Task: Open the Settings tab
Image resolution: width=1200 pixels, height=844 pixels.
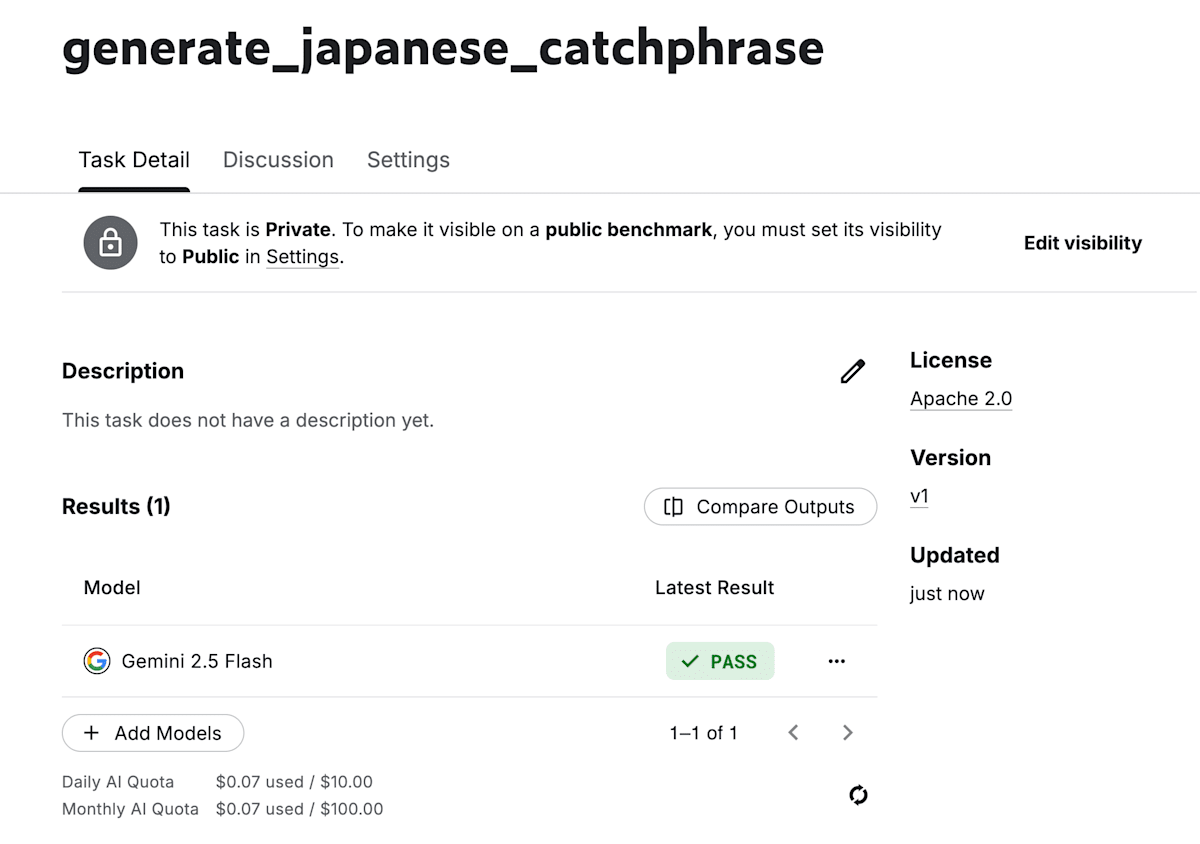Action: 408,160
